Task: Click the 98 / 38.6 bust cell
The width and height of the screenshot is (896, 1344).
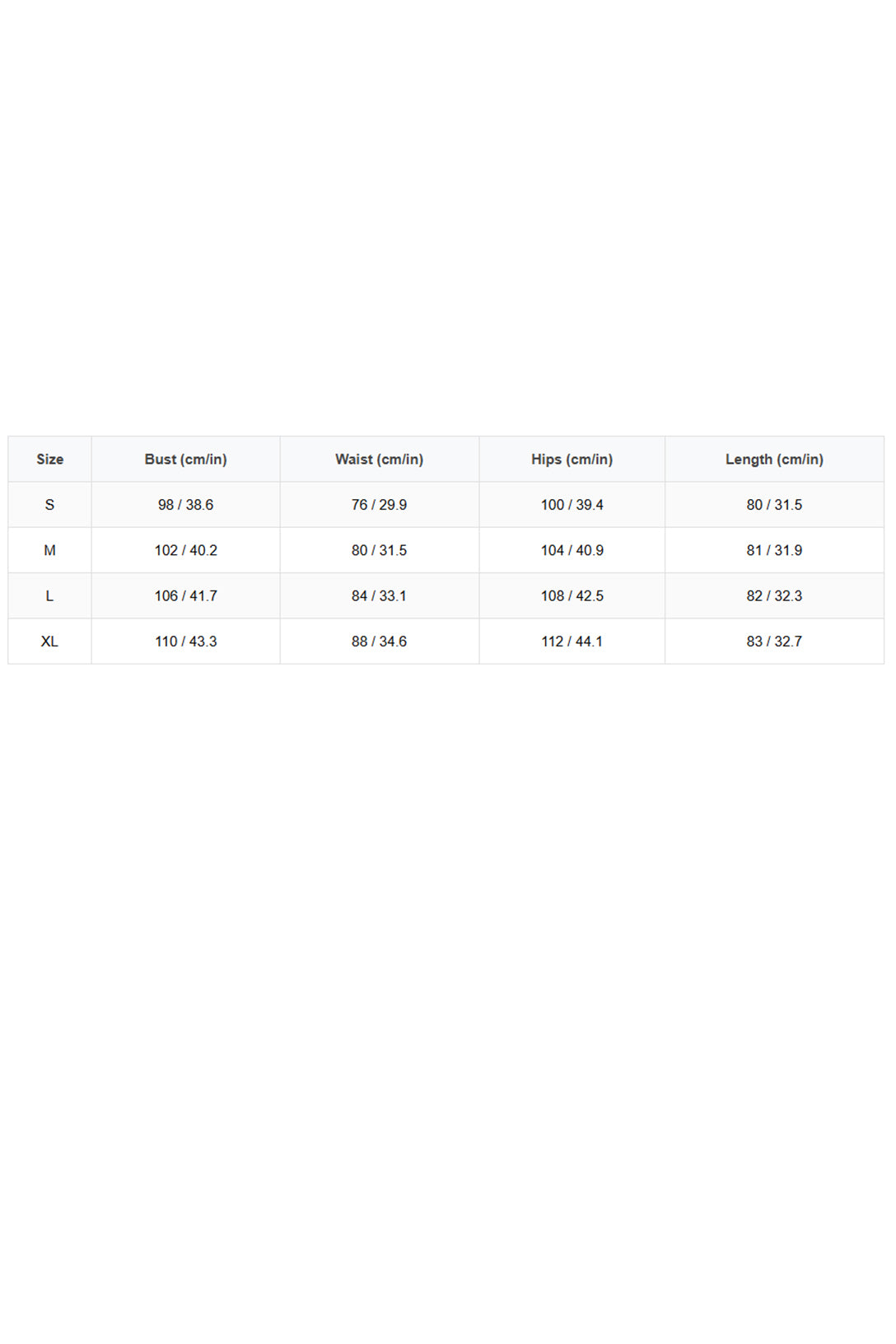Action: tap(185, 505)
